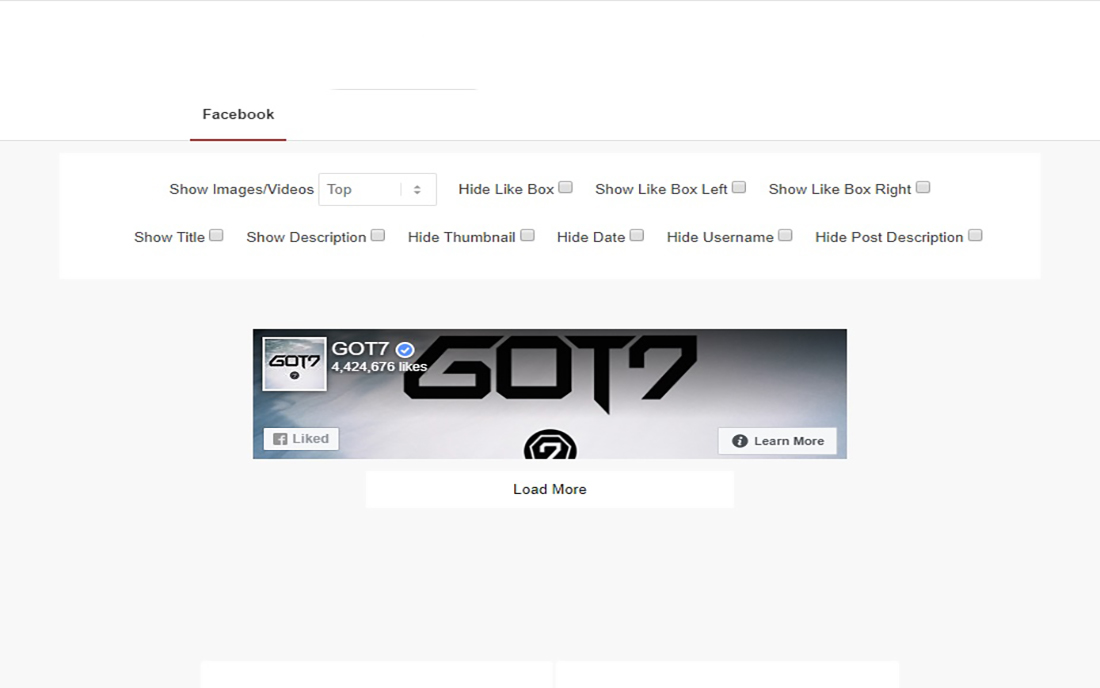Click the blue verified badge icon
The height and width of the screenshot is (688, 1100).
[405, 349]
